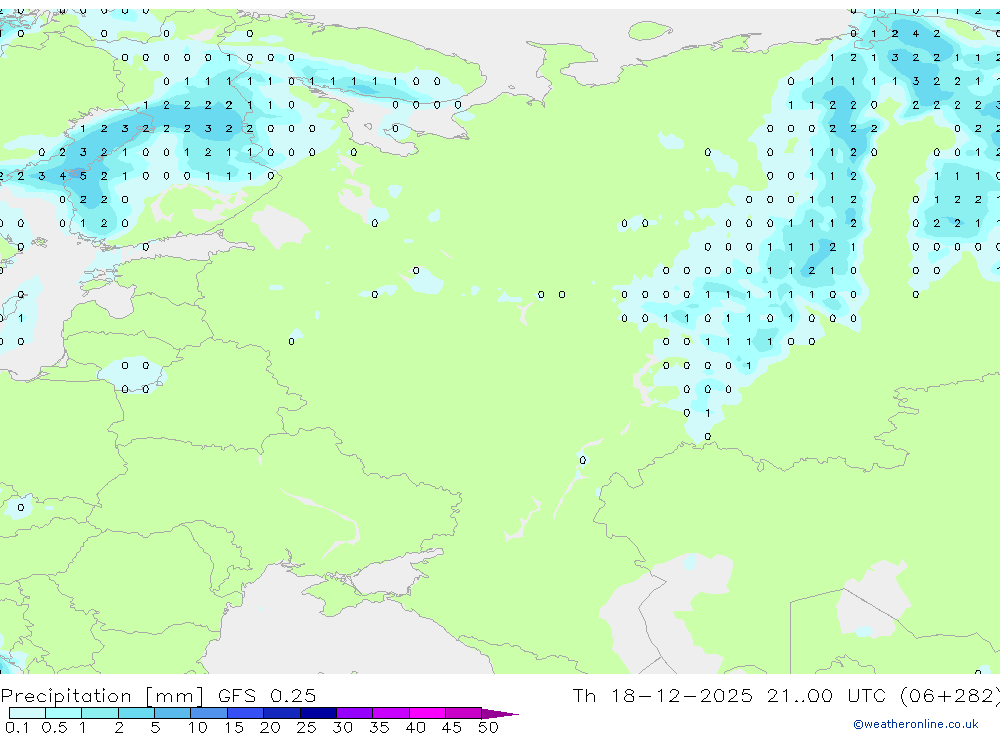Click the 30–35 mm purple legend swatch
Viewport: 1000px width, 733px height.
[x=355, y=713]
